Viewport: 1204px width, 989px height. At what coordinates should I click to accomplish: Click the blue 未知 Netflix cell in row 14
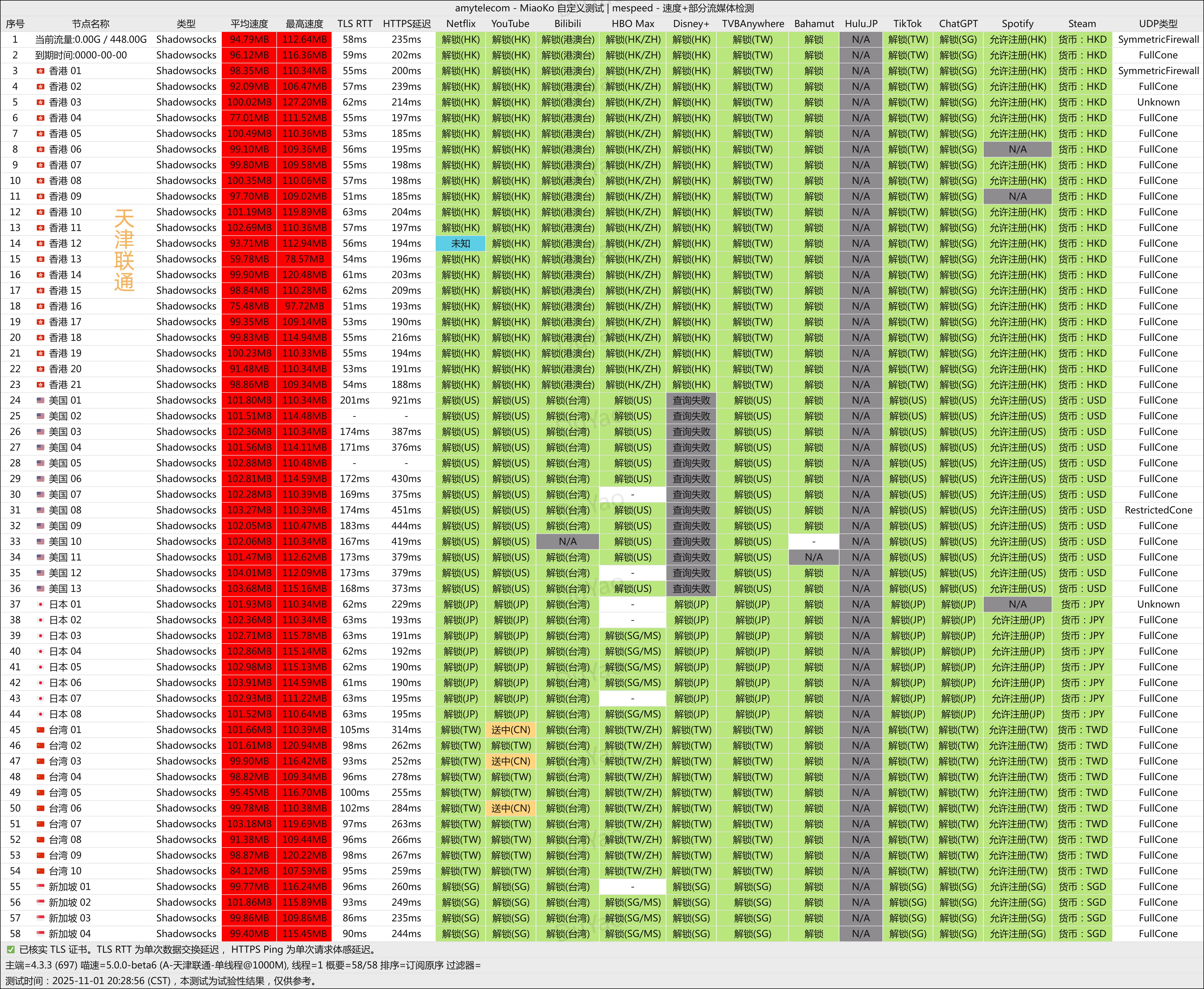tap(460, 243)
